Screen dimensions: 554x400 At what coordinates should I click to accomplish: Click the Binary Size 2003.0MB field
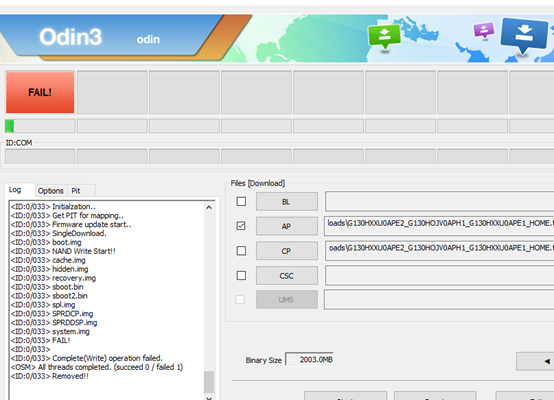(x=310, y=360)
